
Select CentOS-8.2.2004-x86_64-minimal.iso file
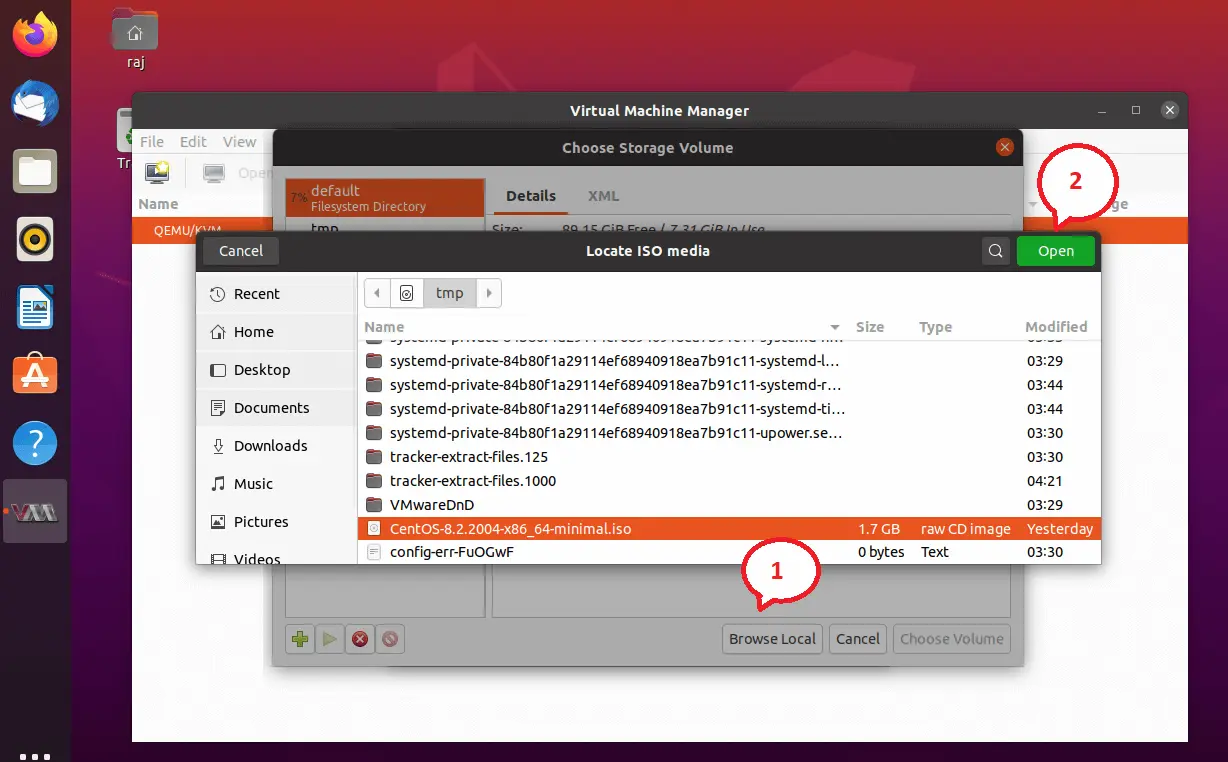tap(729, 529)
